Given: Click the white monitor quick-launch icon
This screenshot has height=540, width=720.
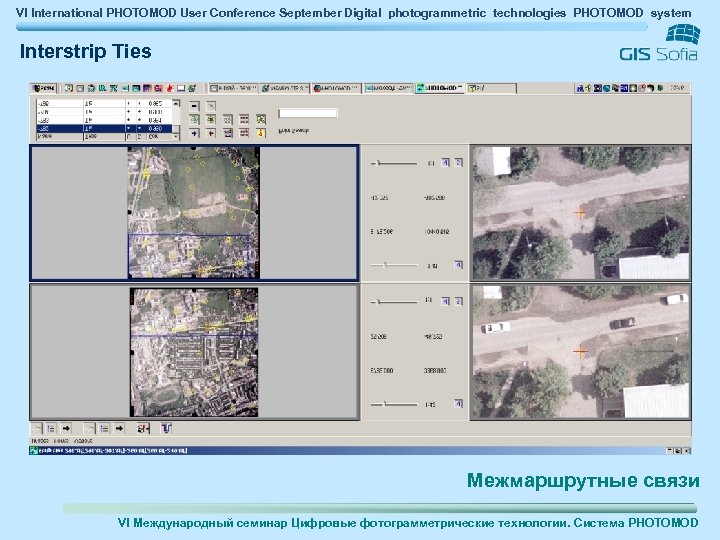Looking at the screenshot, I should (x=181, y=88).
